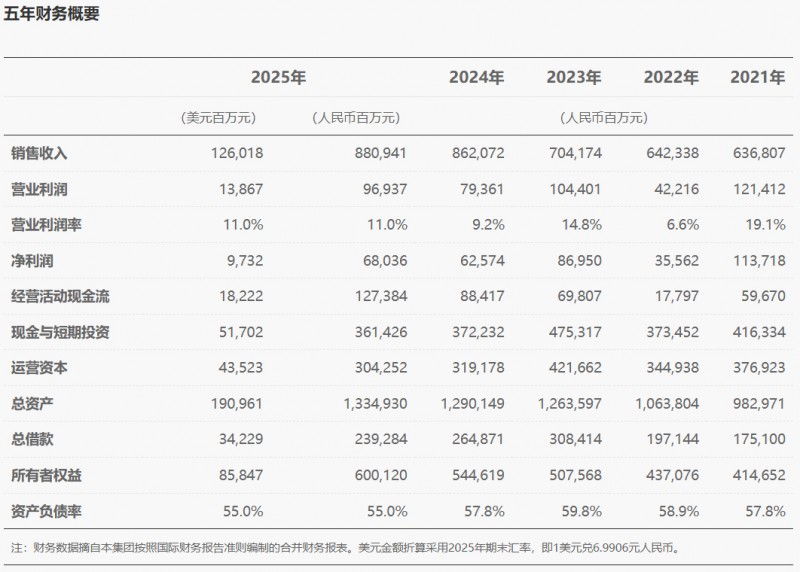Select the 2021年 column header
This screenshot has height=572, width=800.
tap(758, 77)
